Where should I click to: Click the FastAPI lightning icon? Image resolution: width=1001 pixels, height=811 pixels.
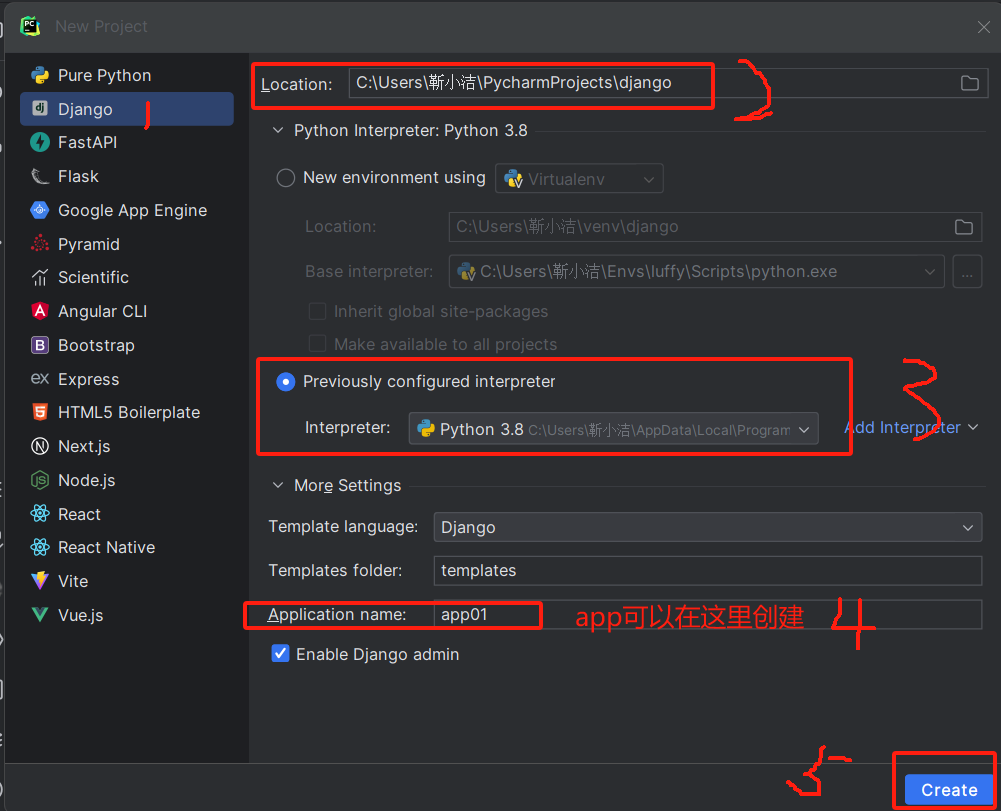[40, 142]
